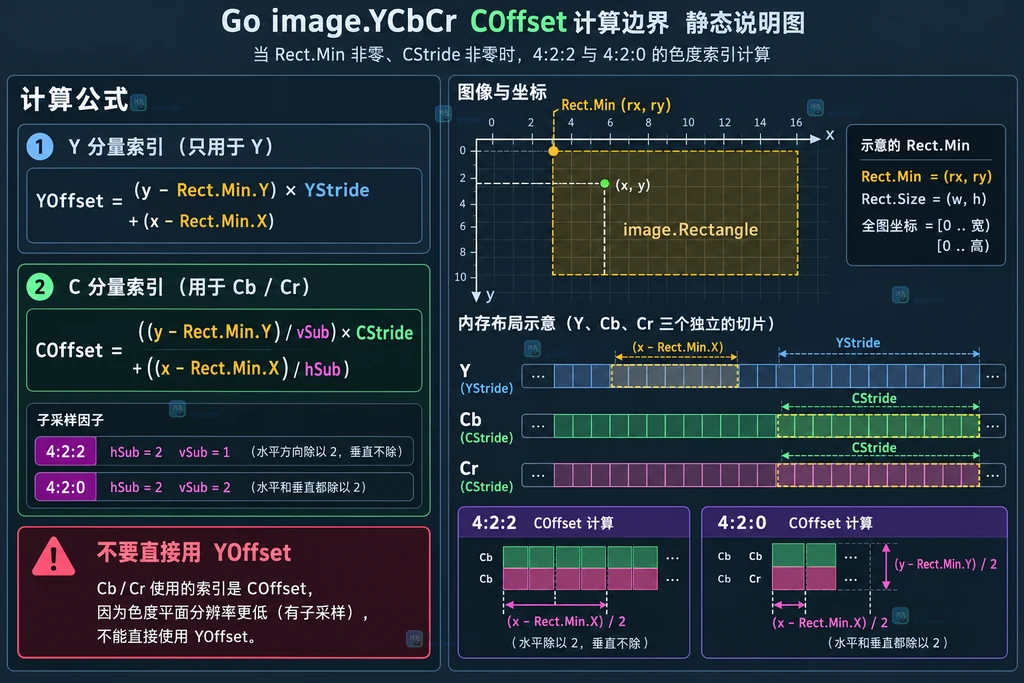Click the 'Y 分量索引（只用于 Y）' heading
Image resolution: width=1024 pixels, height=683 pixels.
click(x=170, y=146)
